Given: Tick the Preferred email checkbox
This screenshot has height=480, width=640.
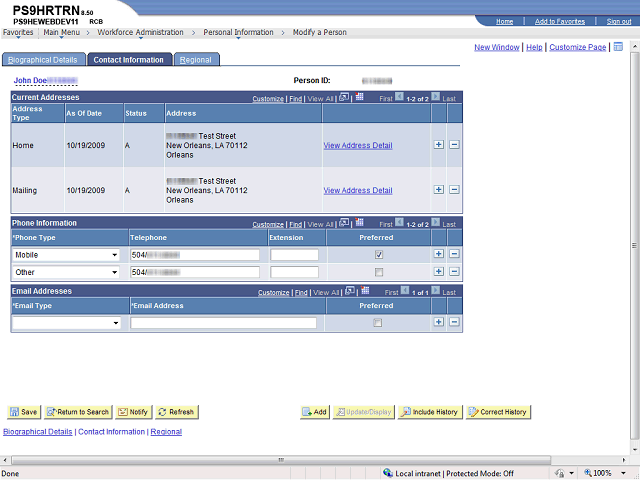Looking at the screenshot, I should pos(376,323).
